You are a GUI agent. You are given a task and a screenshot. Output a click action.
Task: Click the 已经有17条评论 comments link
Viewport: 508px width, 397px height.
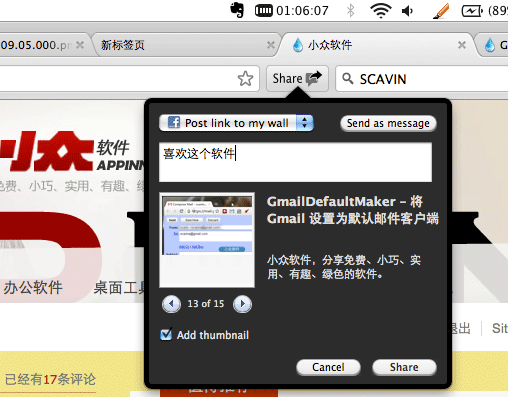tap(50, 379)
